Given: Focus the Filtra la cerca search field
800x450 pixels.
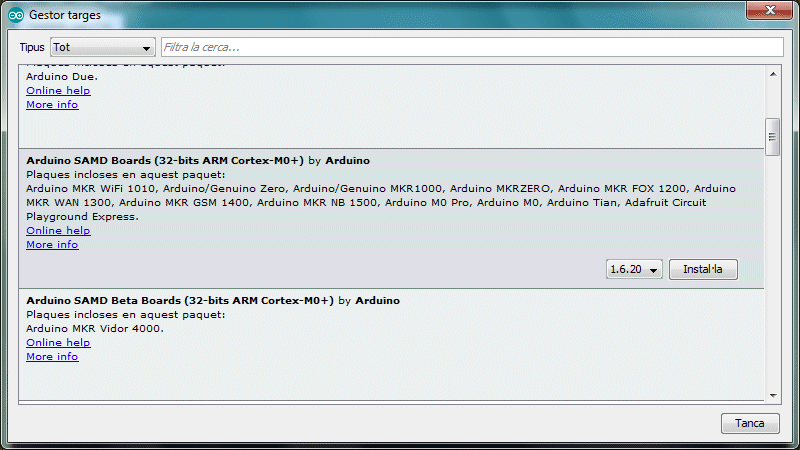Looking at the screenshot, I should point(470,48).
